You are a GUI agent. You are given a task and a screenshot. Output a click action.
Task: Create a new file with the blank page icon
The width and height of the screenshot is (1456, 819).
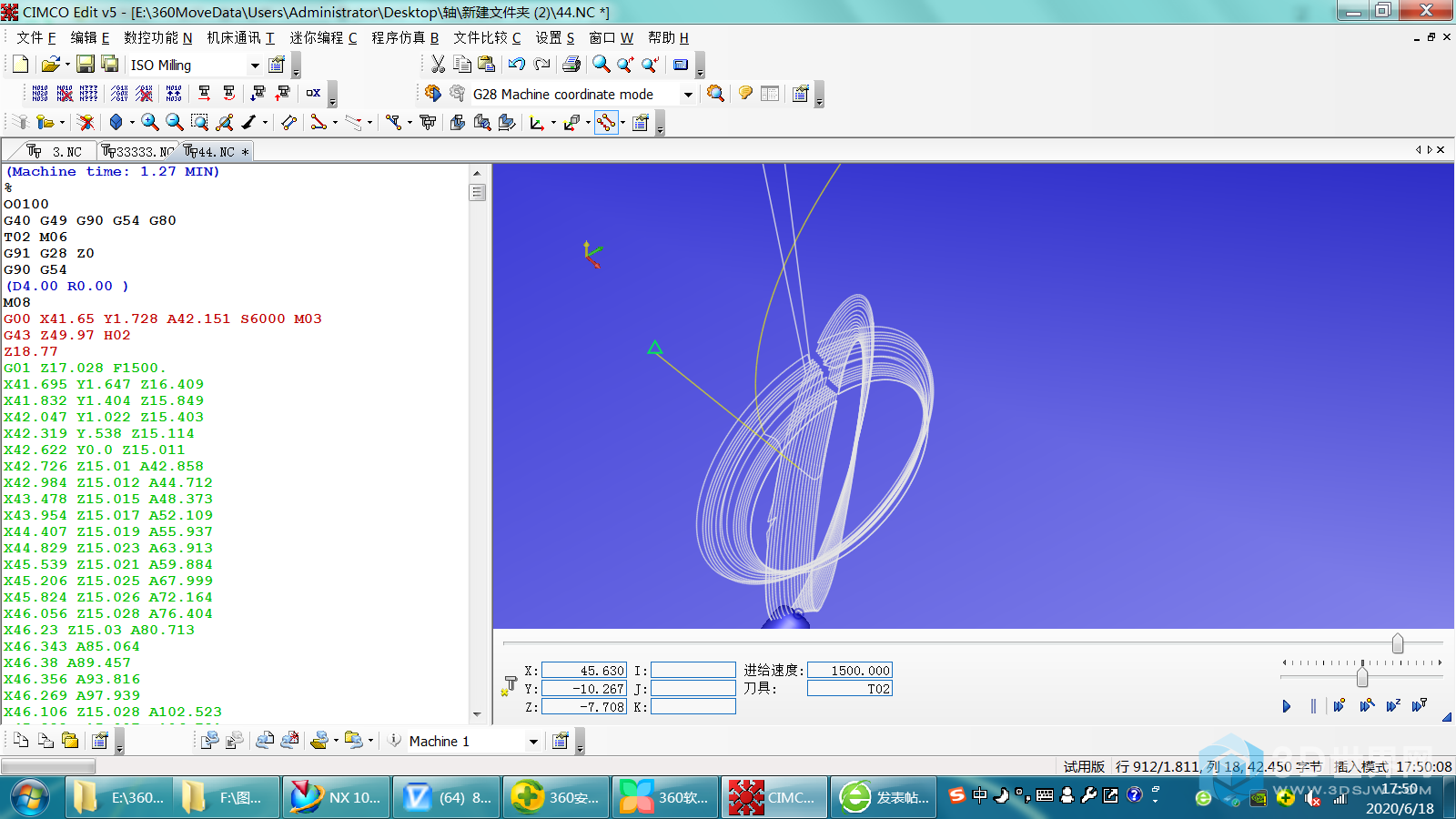click(20, 65)
